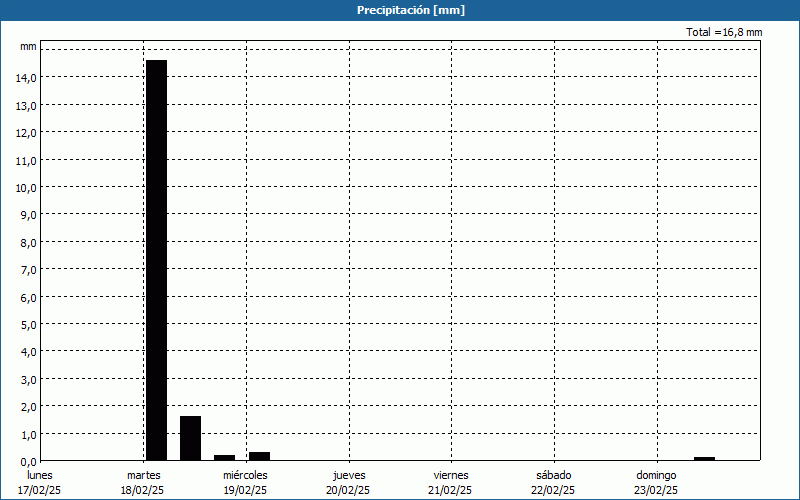Screen dimensions: 800x500
Task: Click the 'sábado' axis label
Action: [x=554, y=475]
